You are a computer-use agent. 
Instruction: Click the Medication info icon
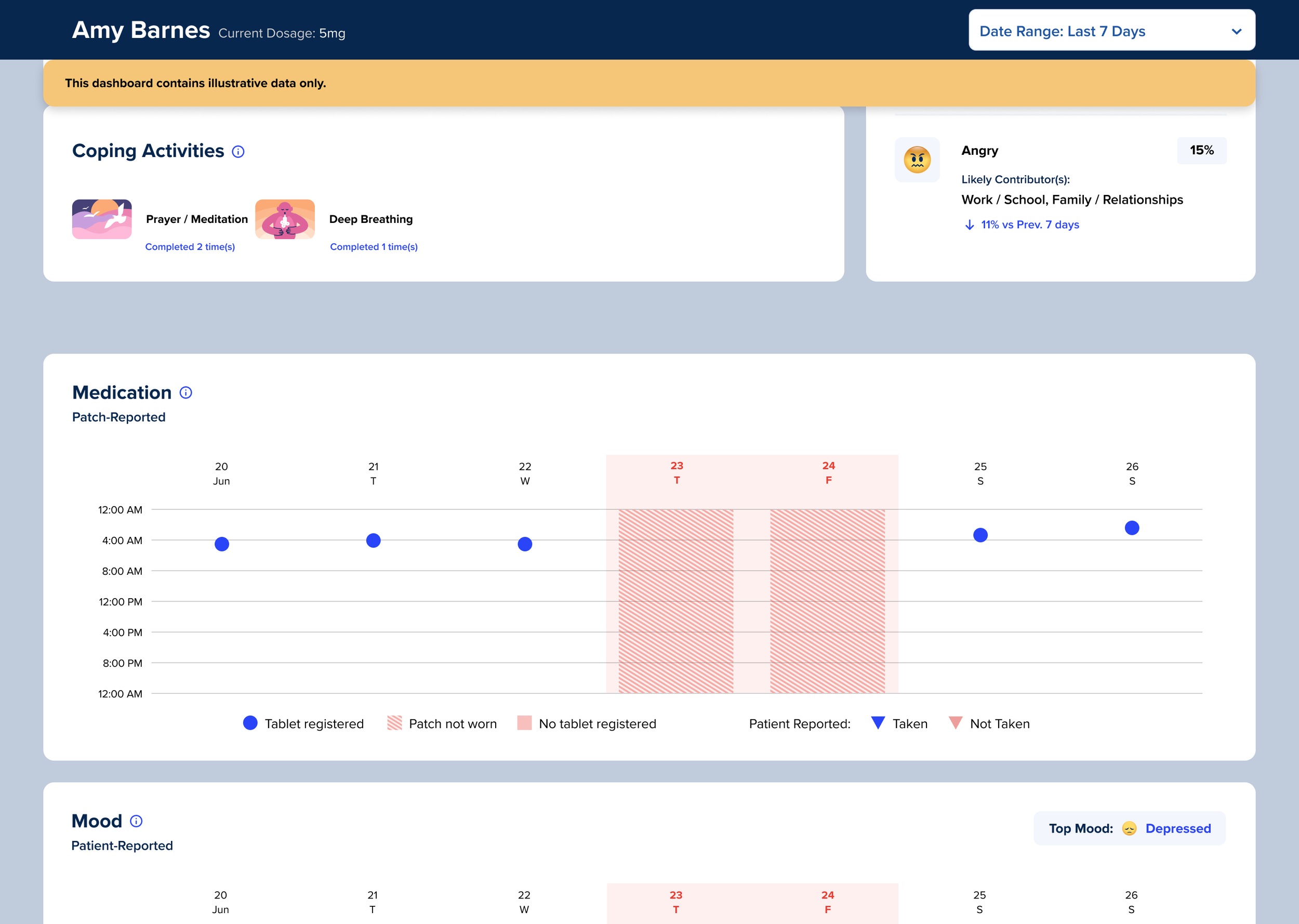[x=186, y=392]
